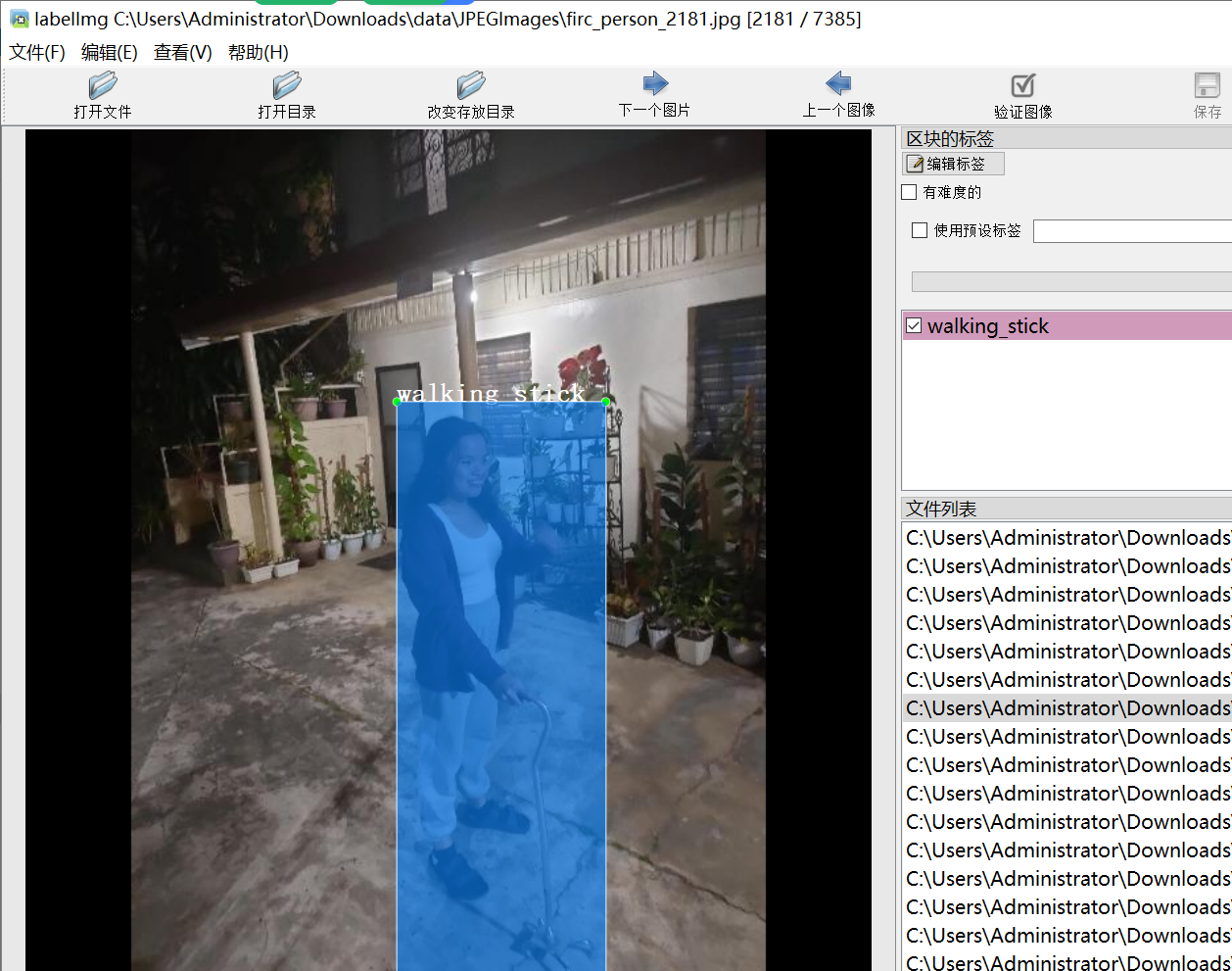
Task: Click the 文件列表 panel header
Action: 1066,509
